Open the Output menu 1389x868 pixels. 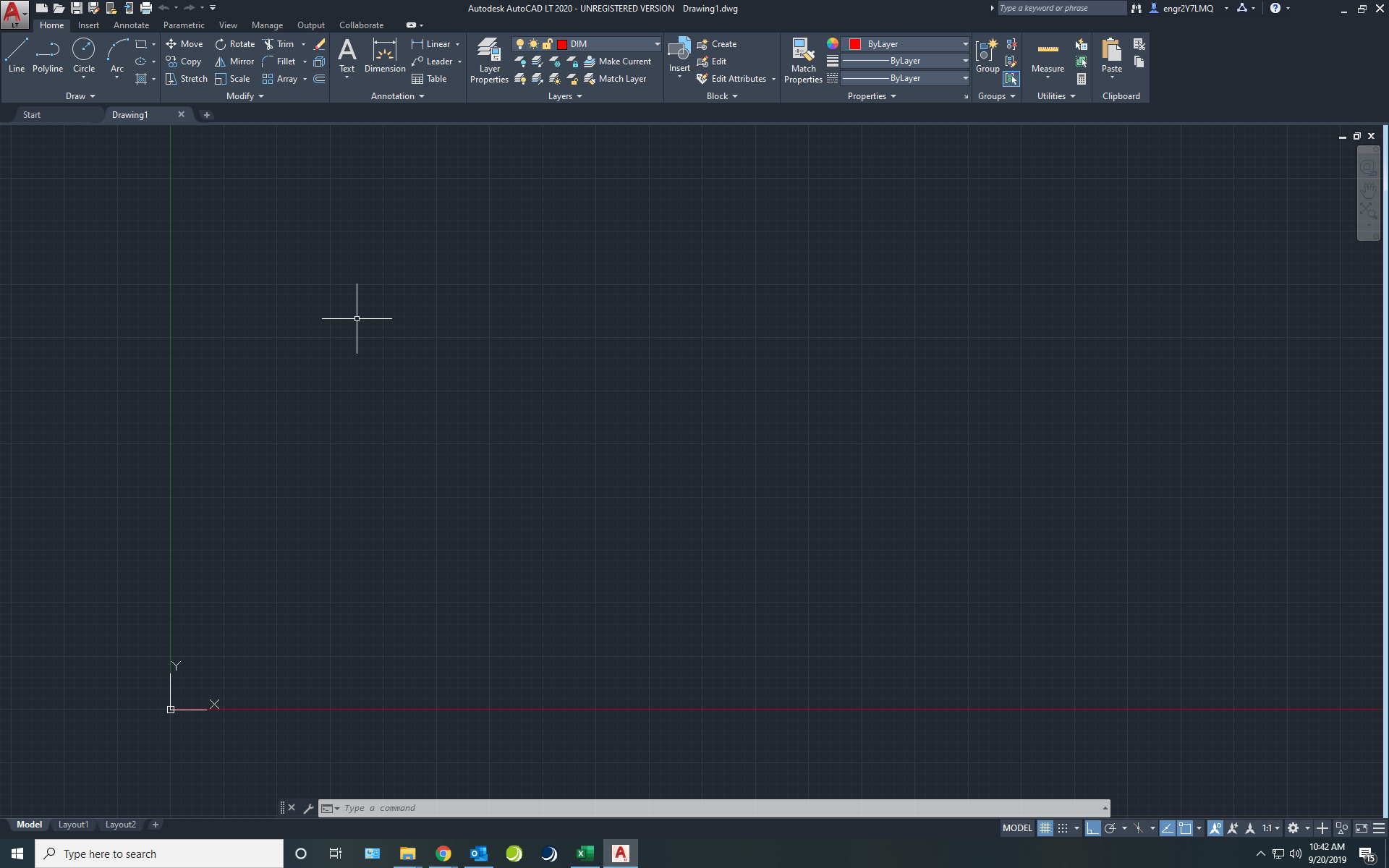[311, 24]
